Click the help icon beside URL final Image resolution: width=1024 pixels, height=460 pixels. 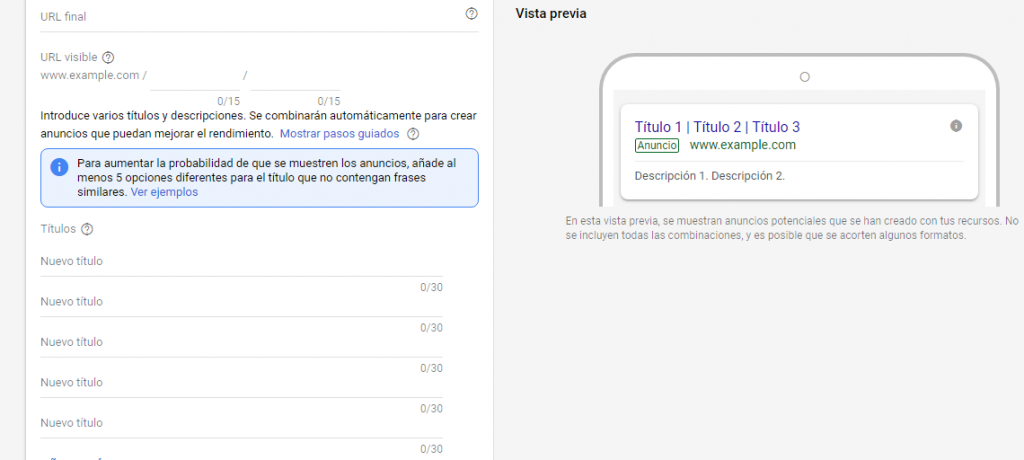click(x=472, y=14)
